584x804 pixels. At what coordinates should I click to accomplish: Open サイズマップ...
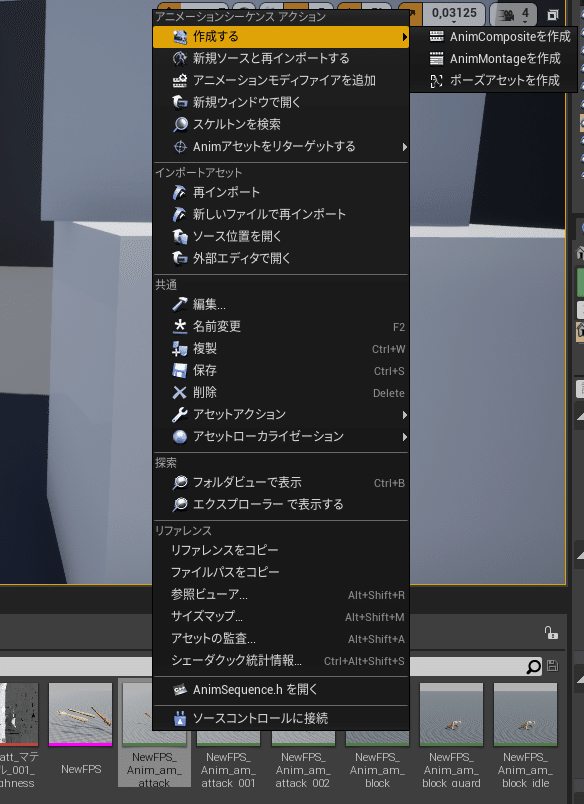tap(280, 616)
